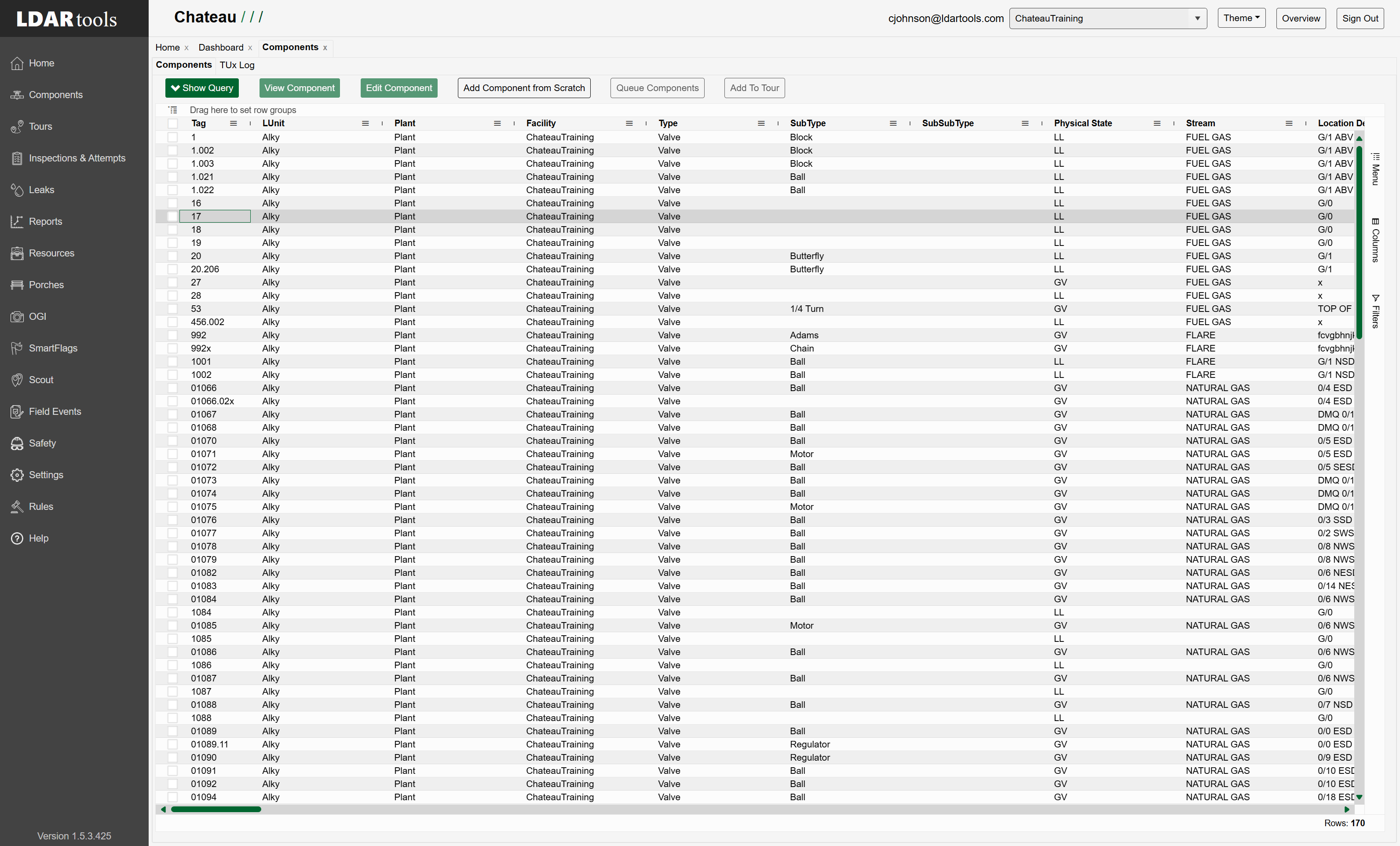Check the row for tag 1086

point(173,665)
